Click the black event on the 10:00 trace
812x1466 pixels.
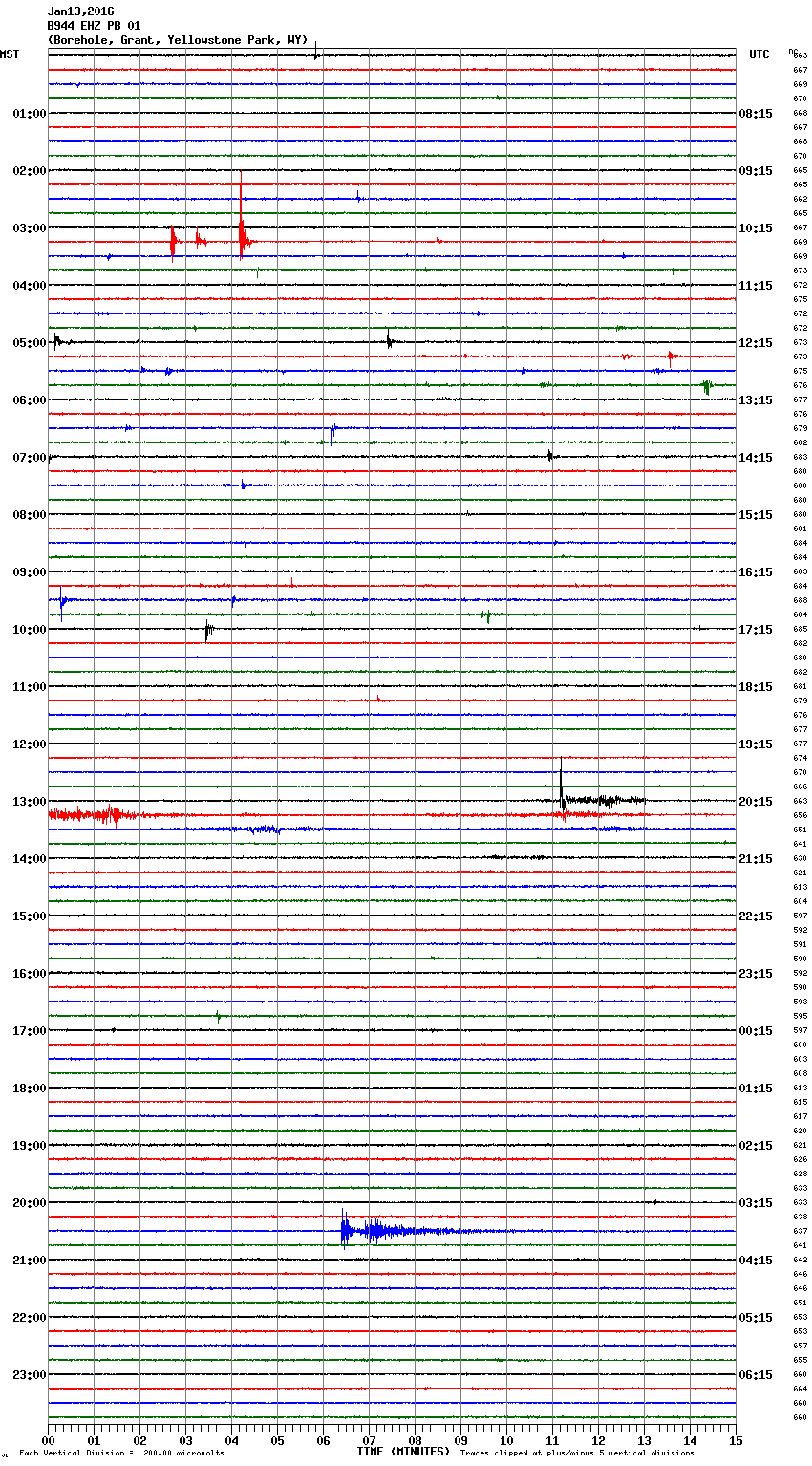pyautogui.click(x=208, y=629)
